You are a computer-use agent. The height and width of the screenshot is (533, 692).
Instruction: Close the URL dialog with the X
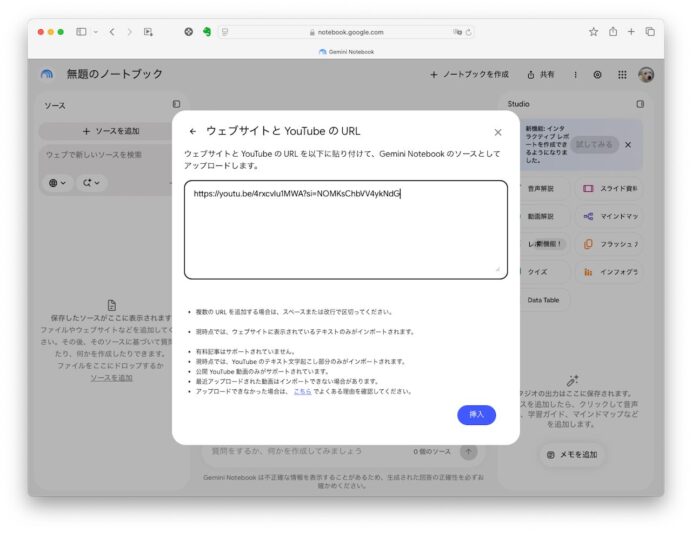click(x=498, y=132)
